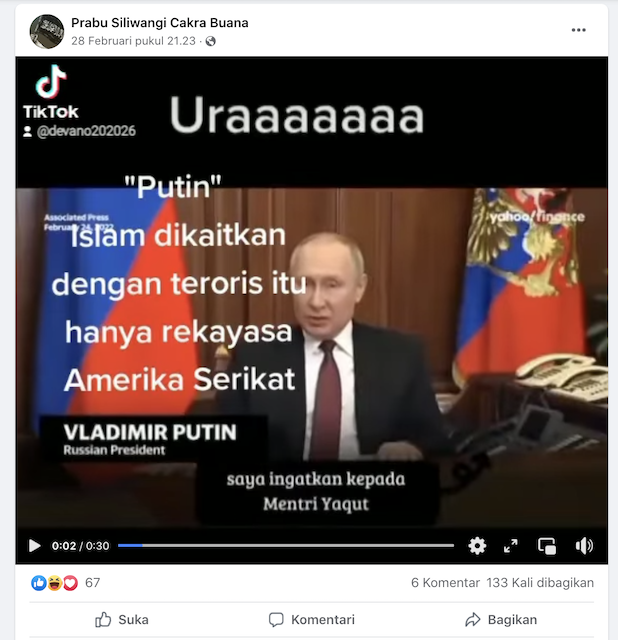Image resolution: width=618 pixels, height=640 pixels.
Task: Share post using Bagikan
Action: [x=501, y=620]
